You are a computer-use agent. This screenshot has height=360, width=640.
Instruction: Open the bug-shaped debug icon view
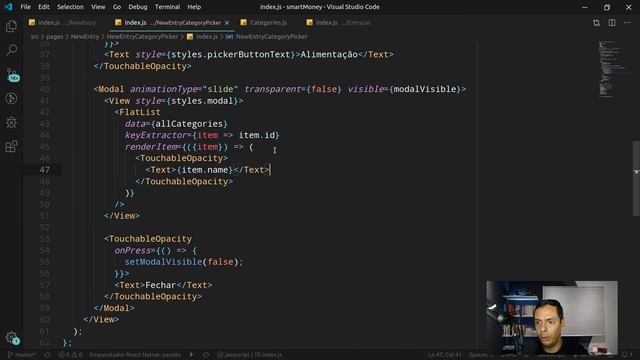[11, 122]
